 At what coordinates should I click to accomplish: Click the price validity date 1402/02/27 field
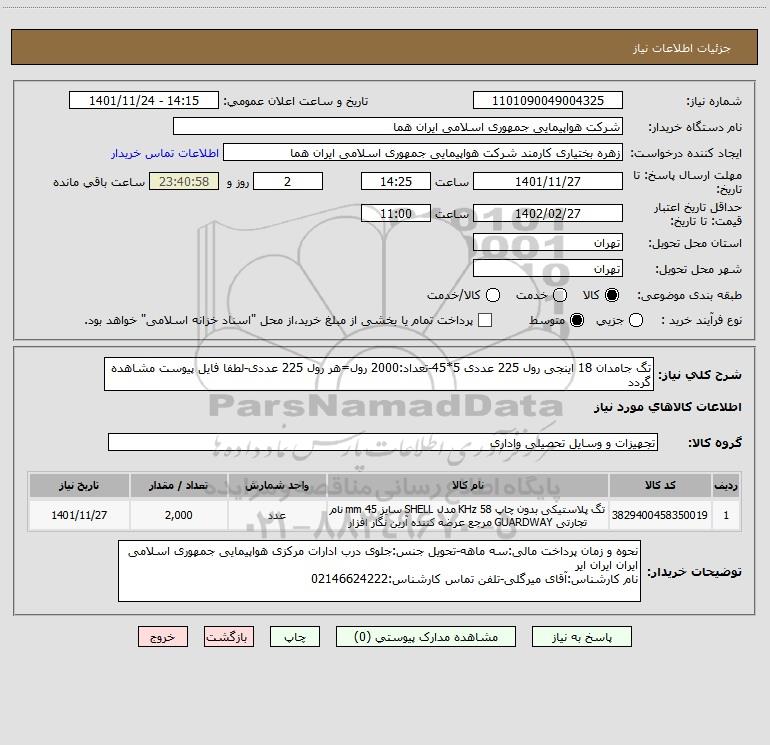tap(548, 213)
